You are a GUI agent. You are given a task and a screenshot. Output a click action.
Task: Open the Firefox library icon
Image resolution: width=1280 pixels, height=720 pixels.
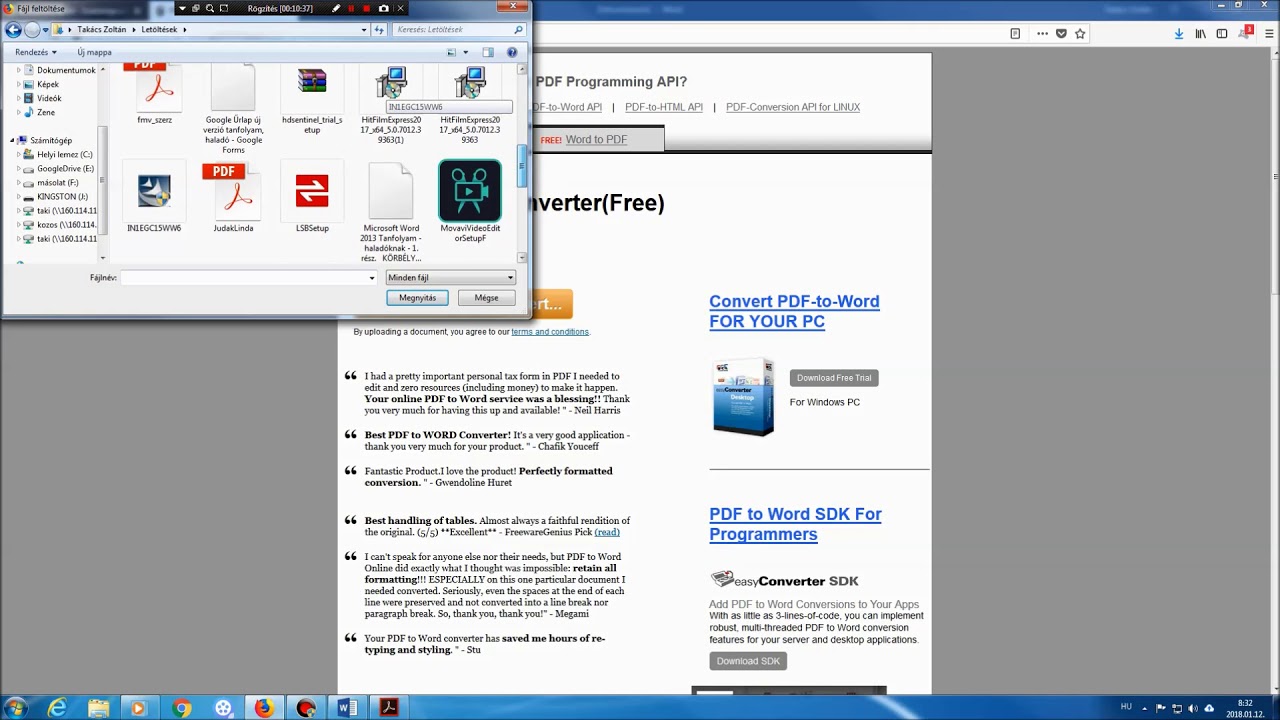[x=1200, y=33]
